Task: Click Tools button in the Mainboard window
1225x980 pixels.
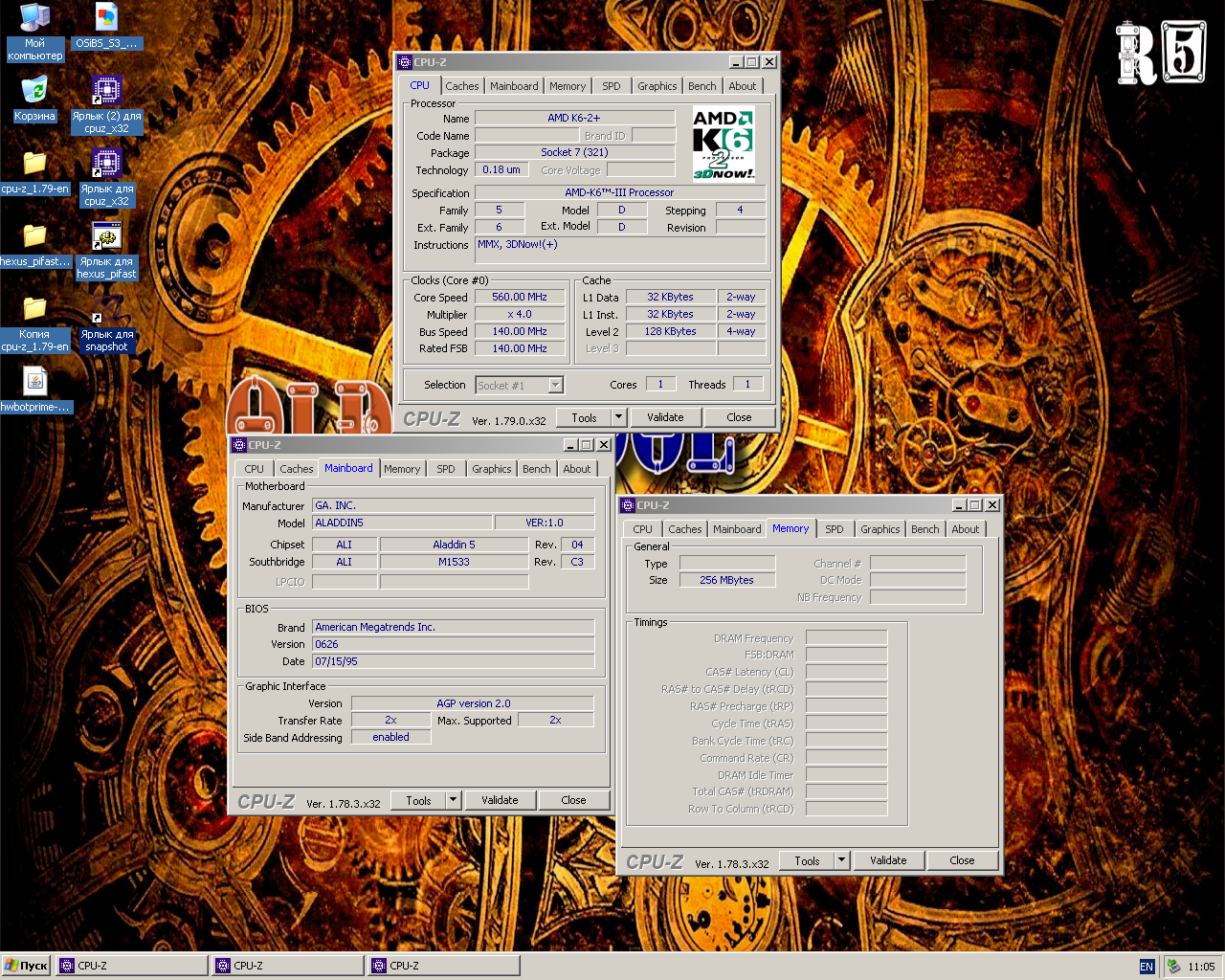Action: [x=418, y=800]
